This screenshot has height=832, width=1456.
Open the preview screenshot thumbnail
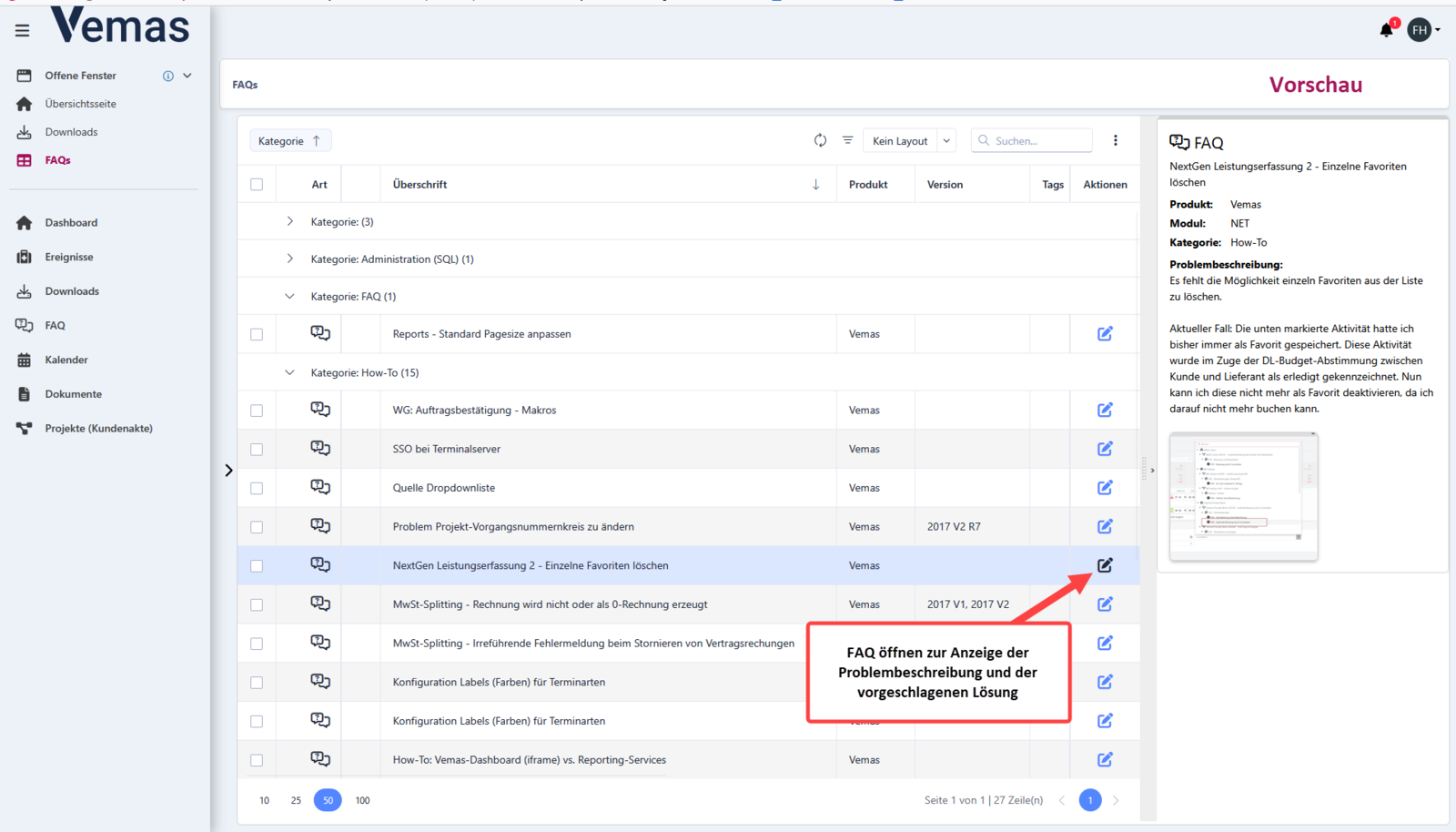[1244, 497]
